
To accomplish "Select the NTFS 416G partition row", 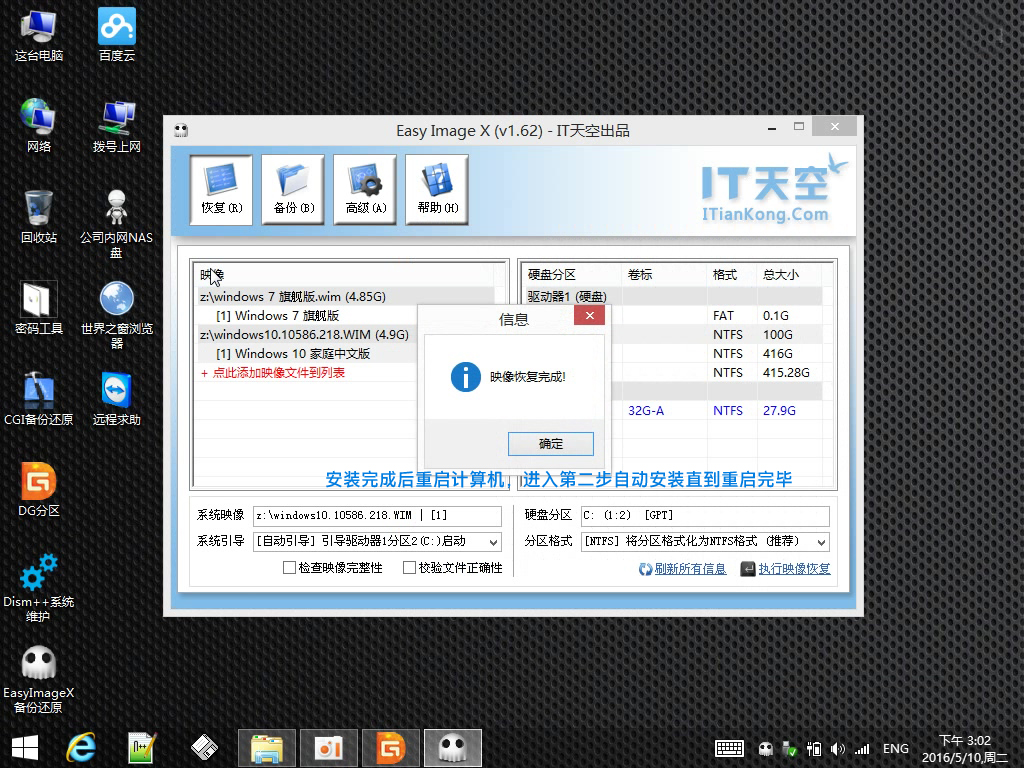I will (x=718, y=353).
